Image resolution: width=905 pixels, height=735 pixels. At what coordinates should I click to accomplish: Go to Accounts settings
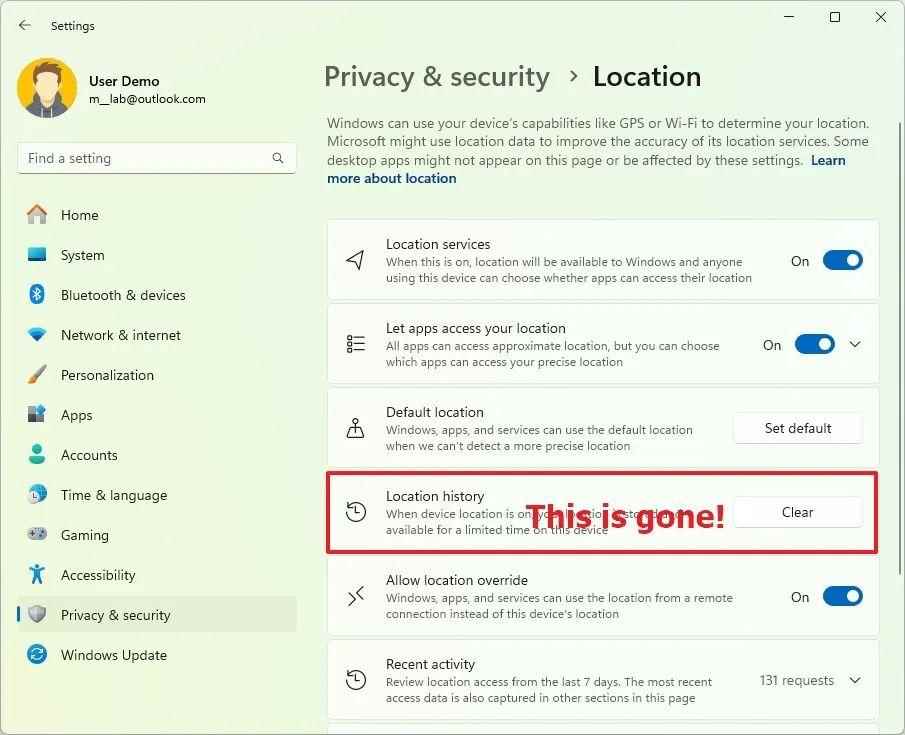89,455
